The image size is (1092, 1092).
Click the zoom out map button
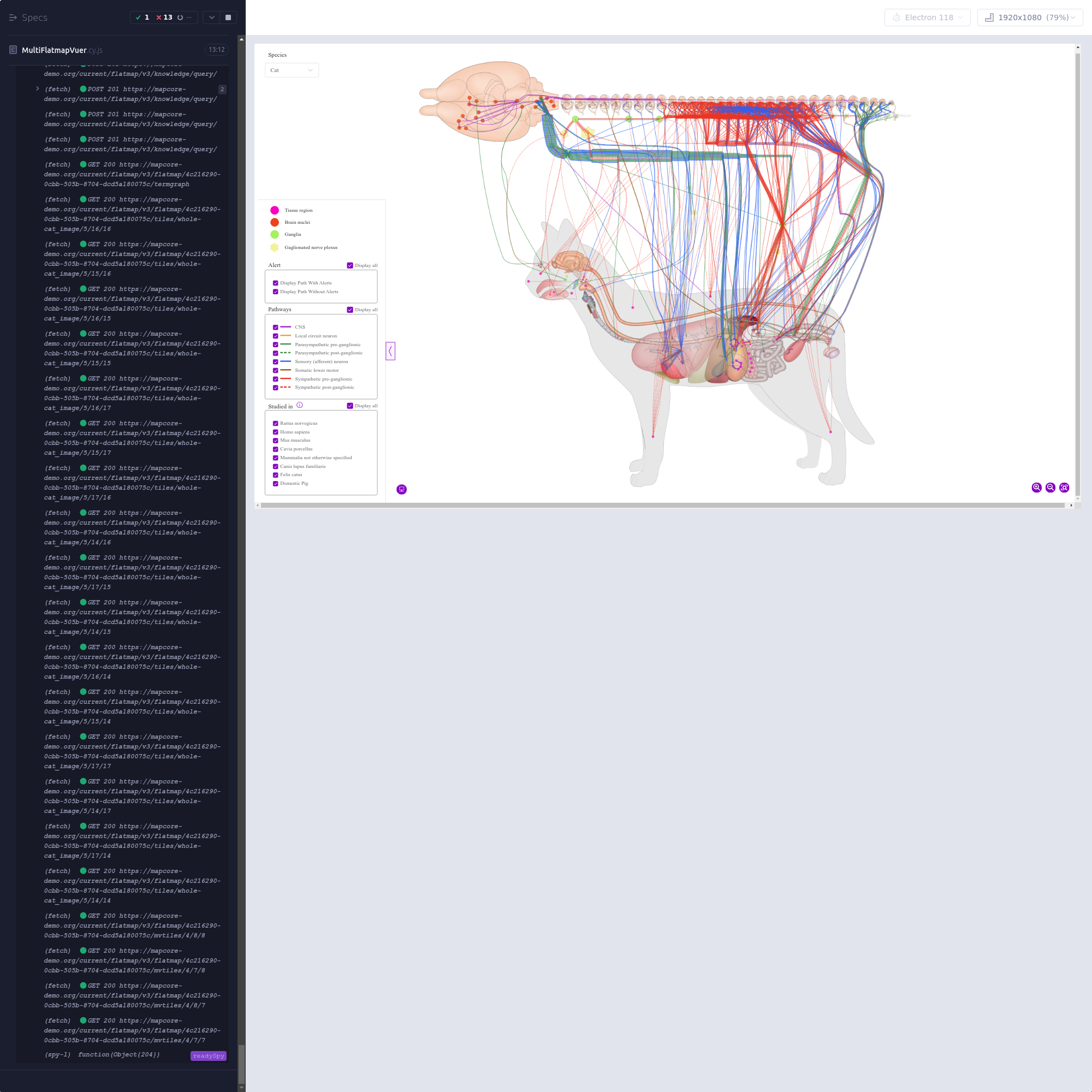[1050, 487]
